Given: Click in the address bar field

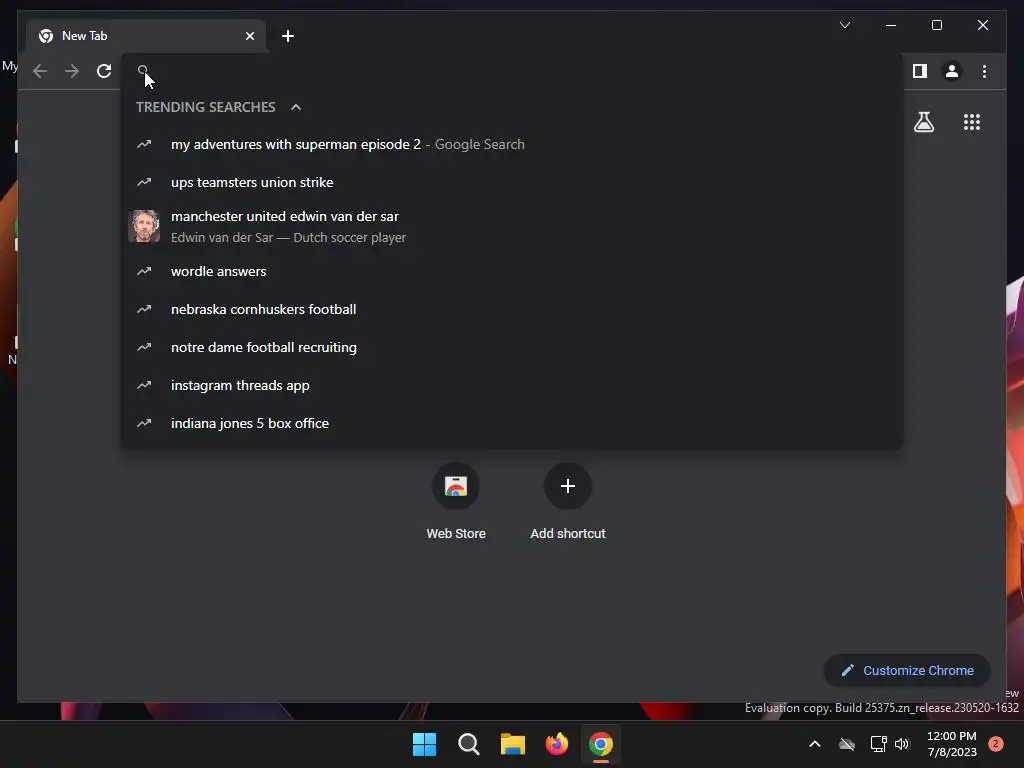Looking at the screenshot, I should [513, 71].
